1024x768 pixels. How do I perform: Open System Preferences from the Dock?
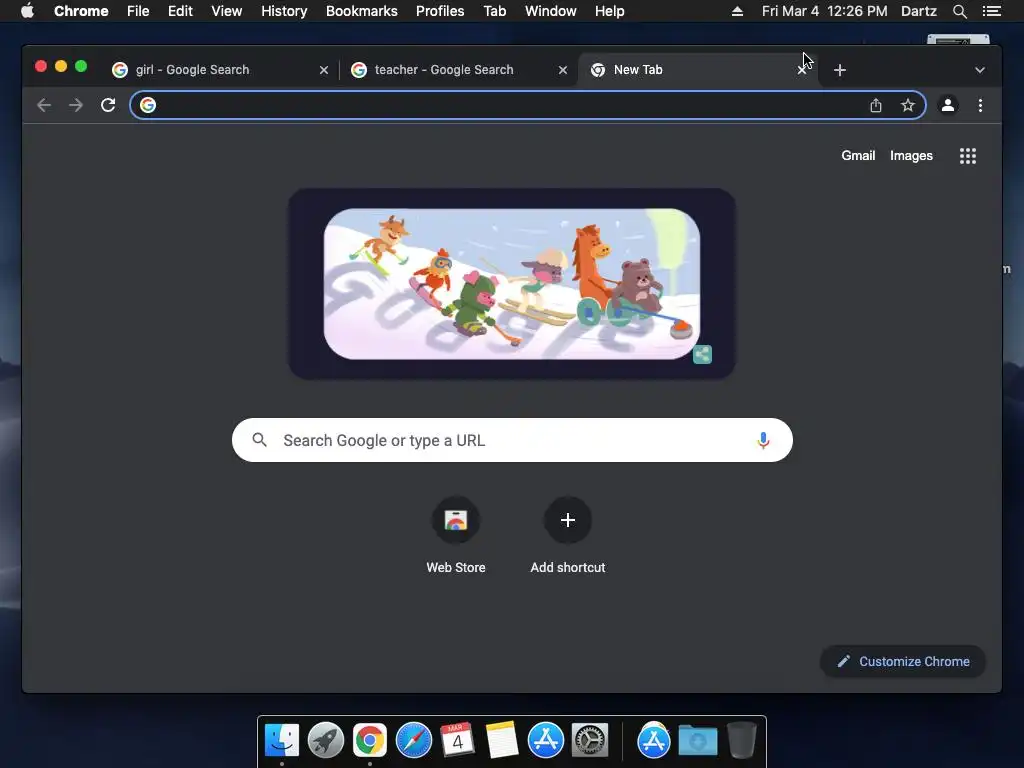(590, 741)
